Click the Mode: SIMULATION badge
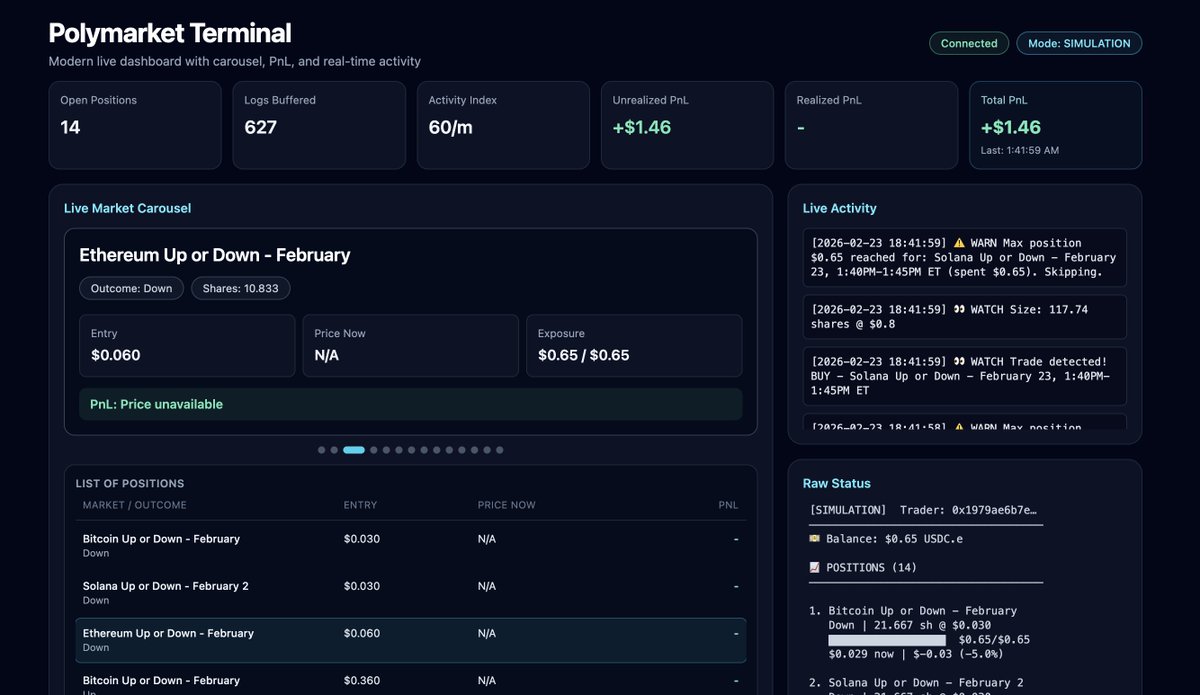The image size is (1200, 695). coord(1079,43)
